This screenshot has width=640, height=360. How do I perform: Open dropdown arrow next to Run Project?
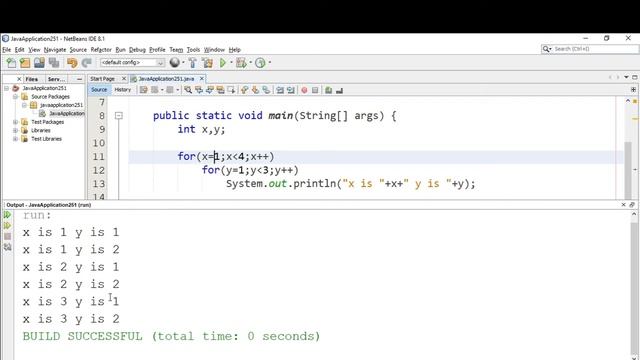click(231, 62)
